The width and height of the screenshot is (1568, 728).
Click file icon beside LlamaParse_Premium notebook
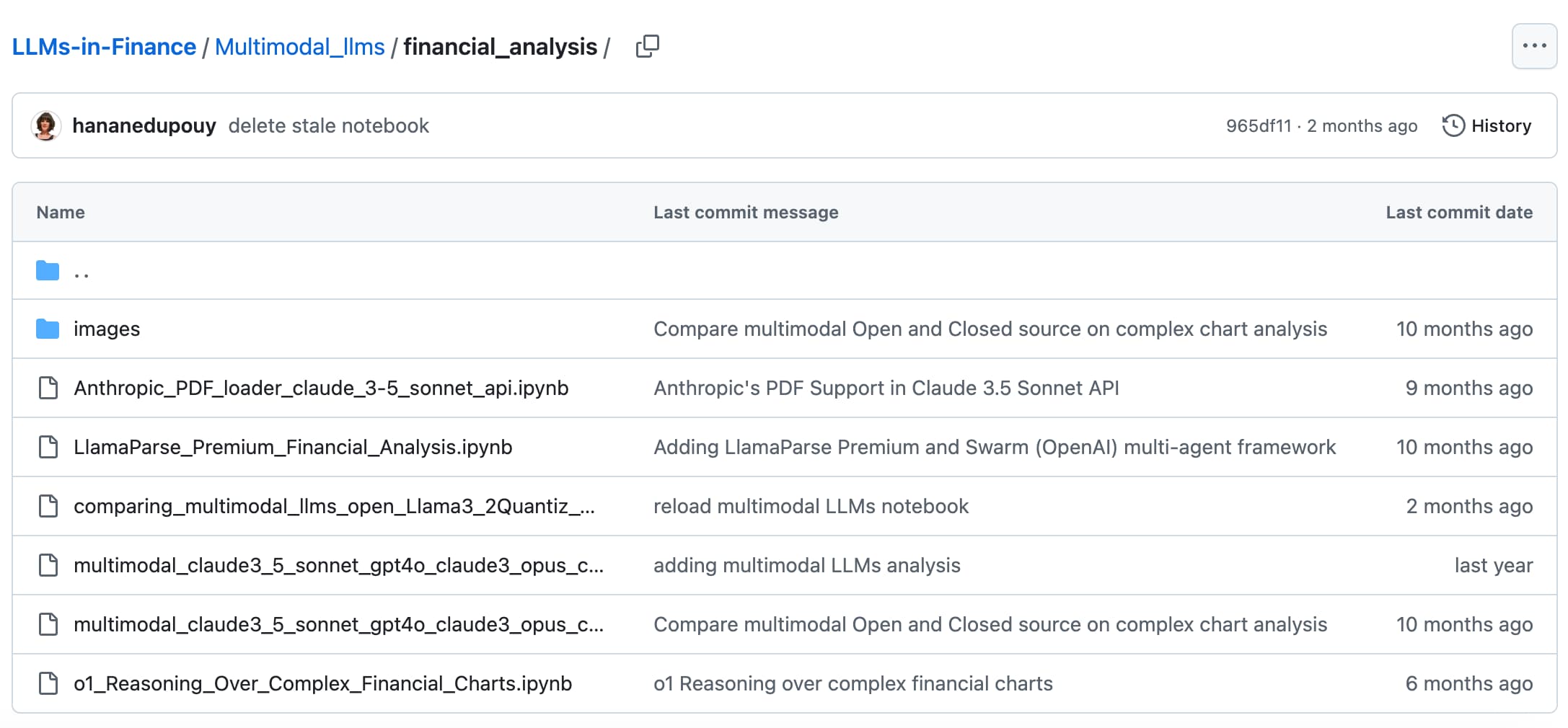pyautogui.click(x=48, y=447)
